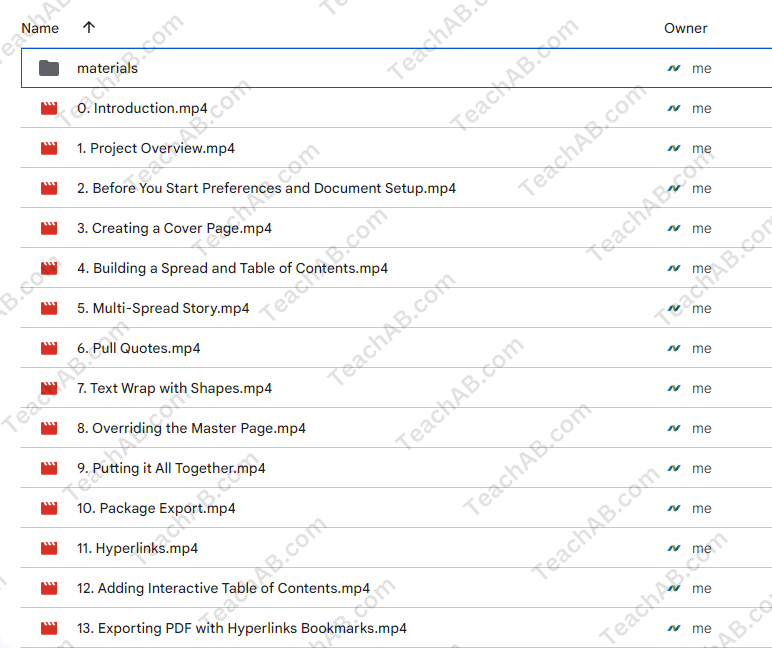The width and height of the screenshot is (772, 648).
Task: Click owner 'me' in 9. Putting it All Together row
Action: tap(702, 469)
